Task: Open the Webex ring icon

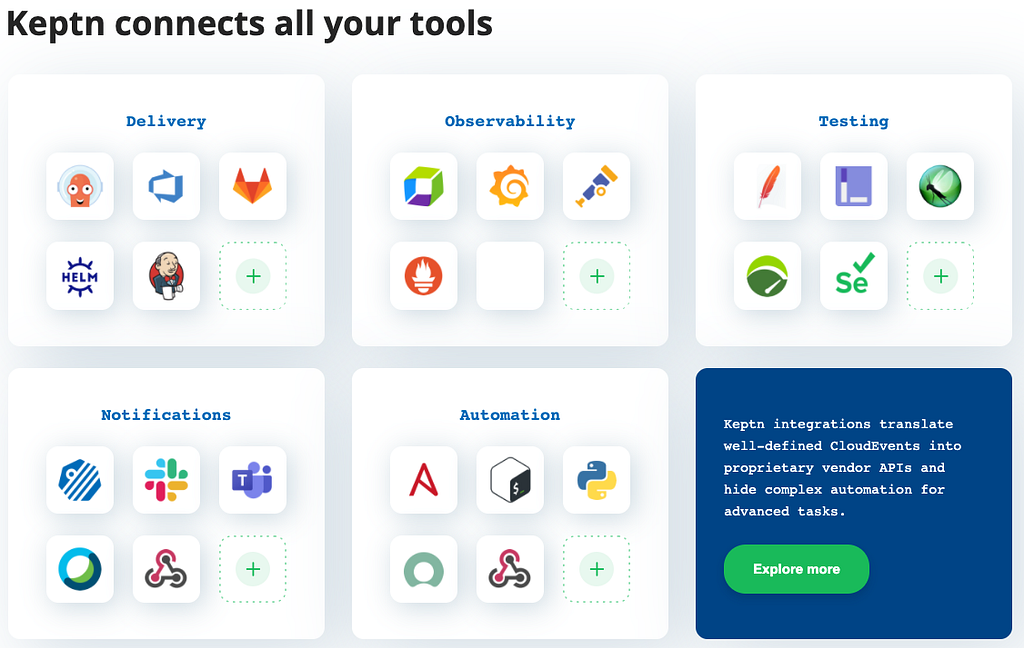Action: pyautogui.click(x=80, y=569)
